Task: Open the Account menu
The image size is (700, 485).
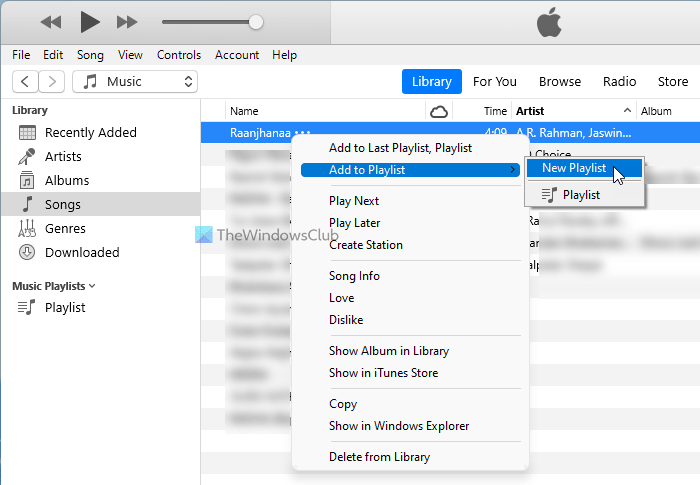Action: coord(237,55)
